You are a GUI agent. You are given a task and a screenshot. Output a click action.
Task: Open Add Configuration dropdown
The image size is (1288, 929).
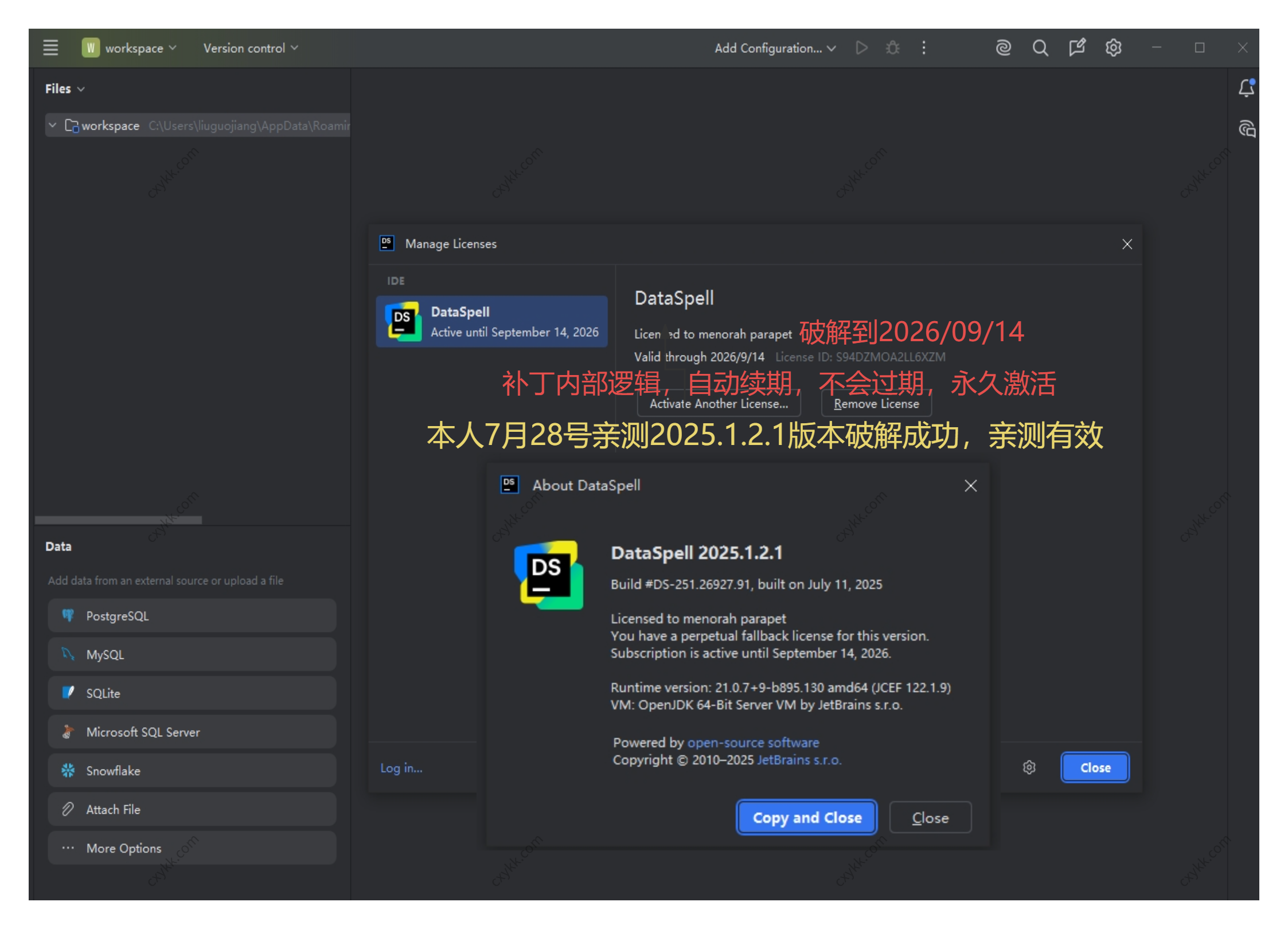775,48
